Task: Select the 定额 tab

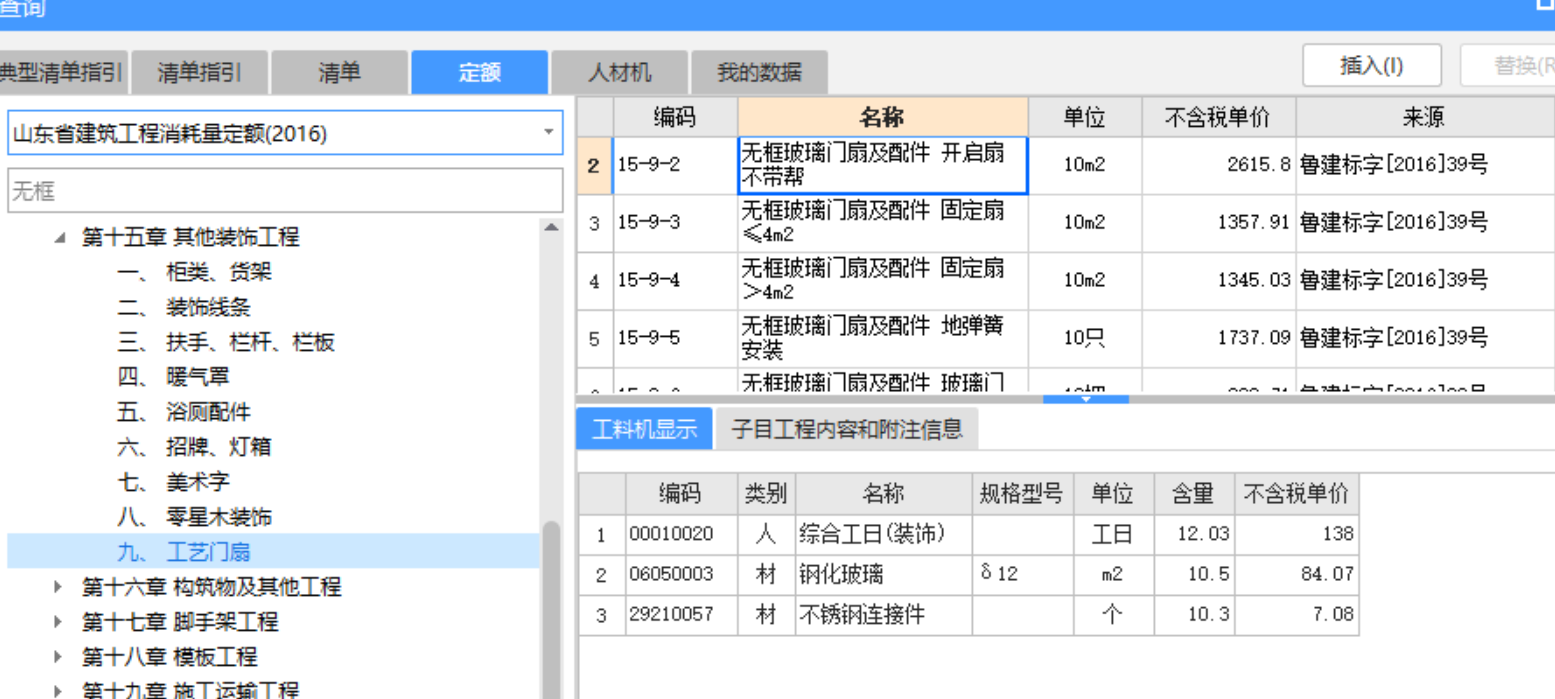Action: [x=479, y=72]
